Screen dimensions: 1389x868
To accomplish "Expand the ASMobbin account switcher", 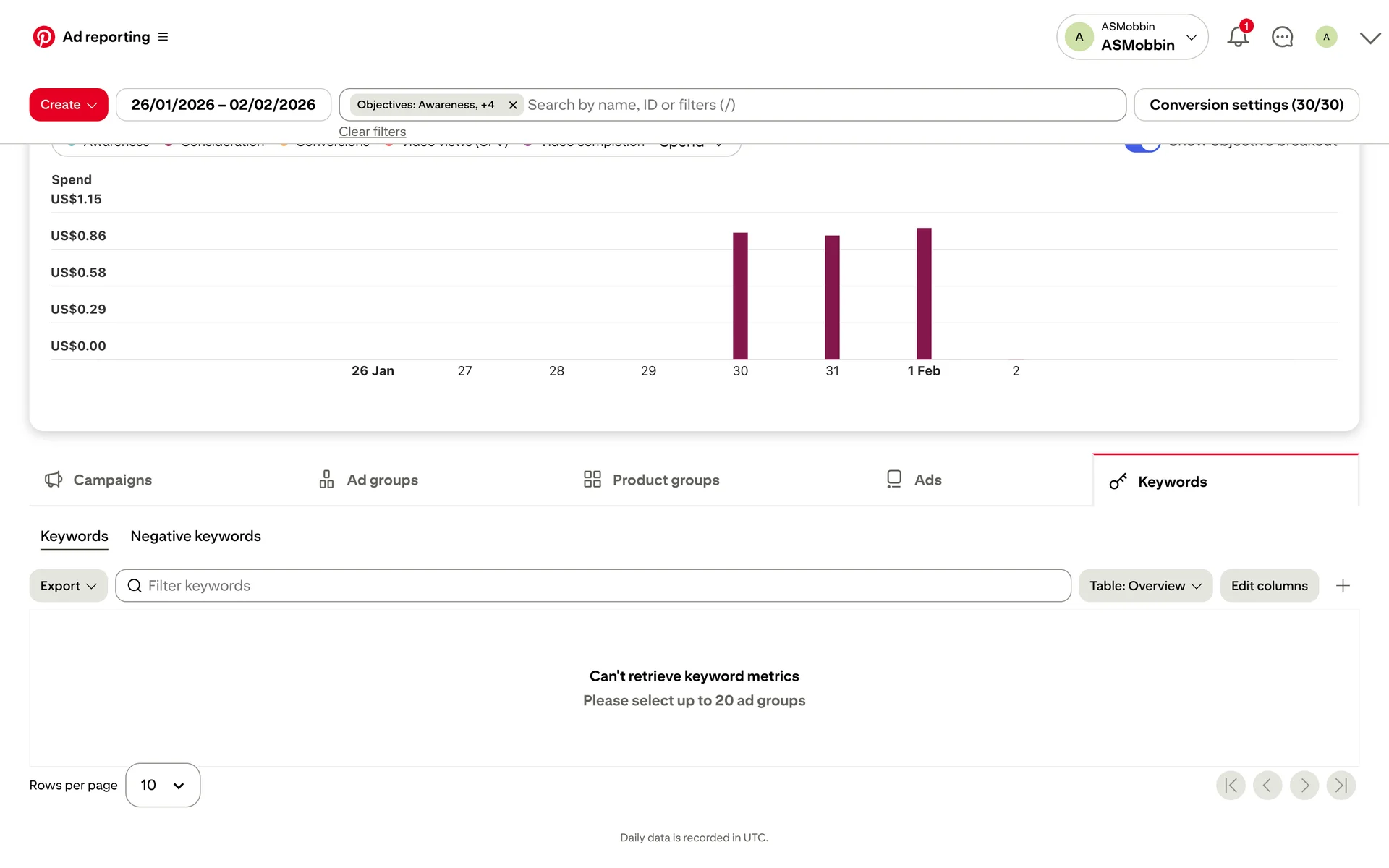I will click(1132, 37).
